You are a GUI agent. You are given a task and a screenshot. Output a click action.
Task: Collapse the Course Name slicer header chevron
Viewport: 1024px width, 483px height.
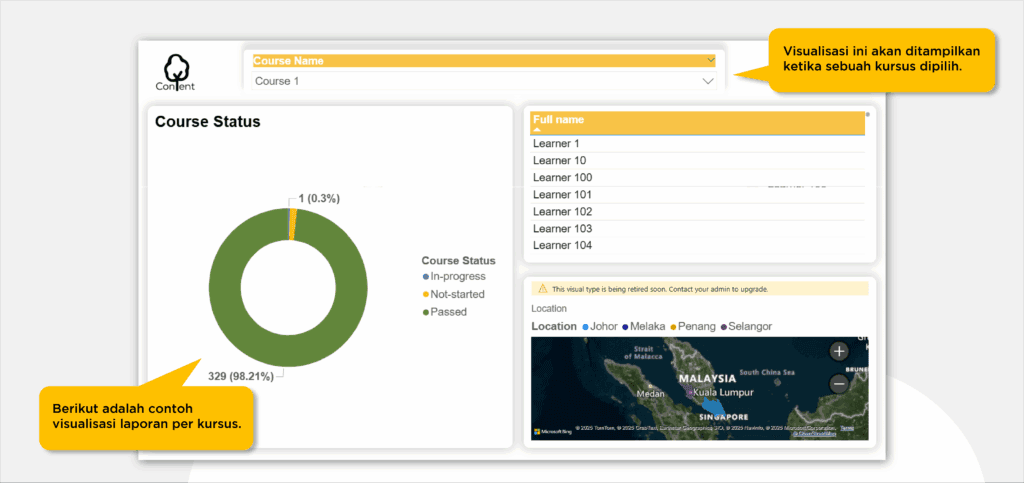[711, 60]
